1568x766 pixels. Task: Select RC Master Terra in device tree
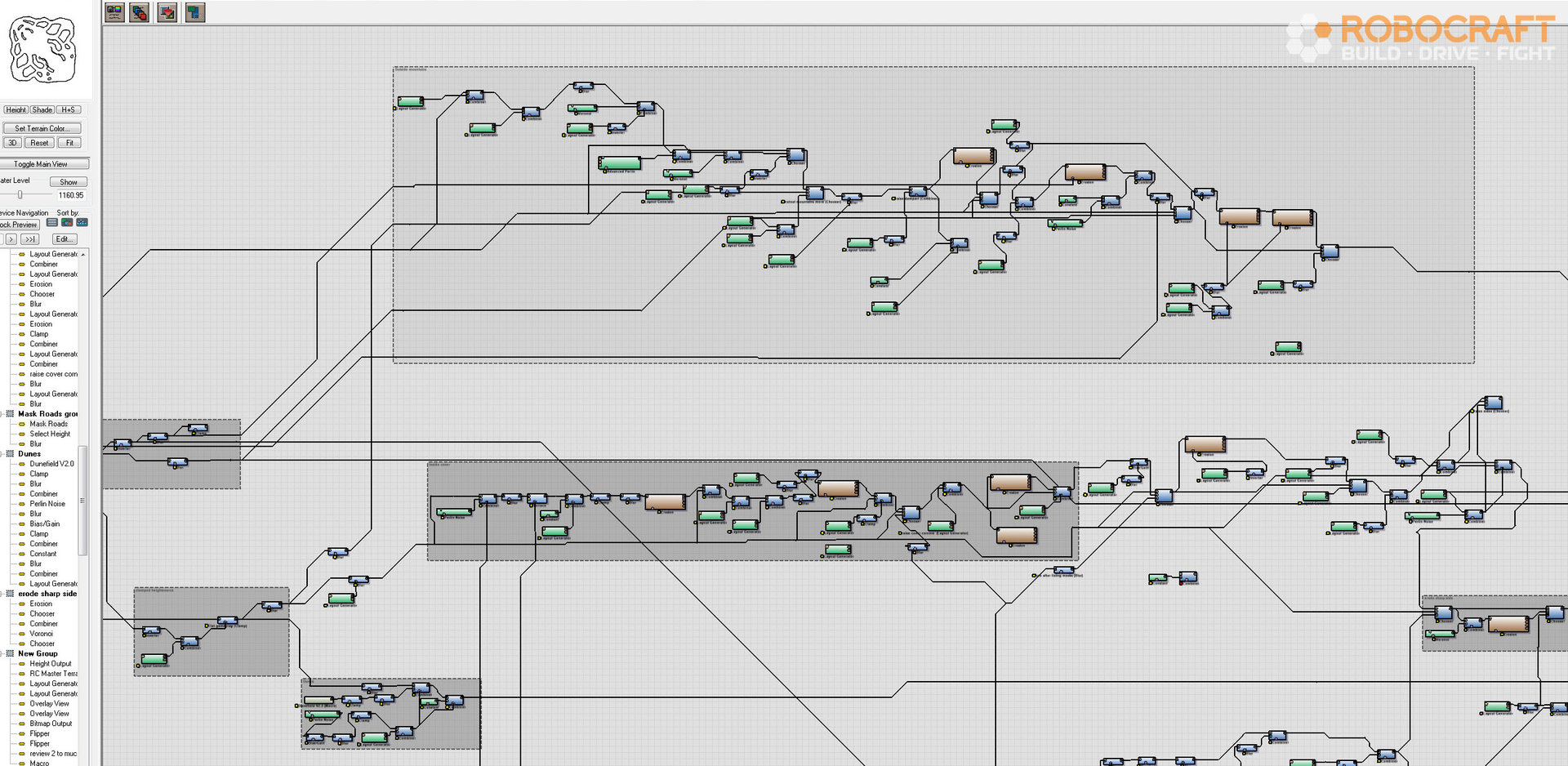coord(54,674)
